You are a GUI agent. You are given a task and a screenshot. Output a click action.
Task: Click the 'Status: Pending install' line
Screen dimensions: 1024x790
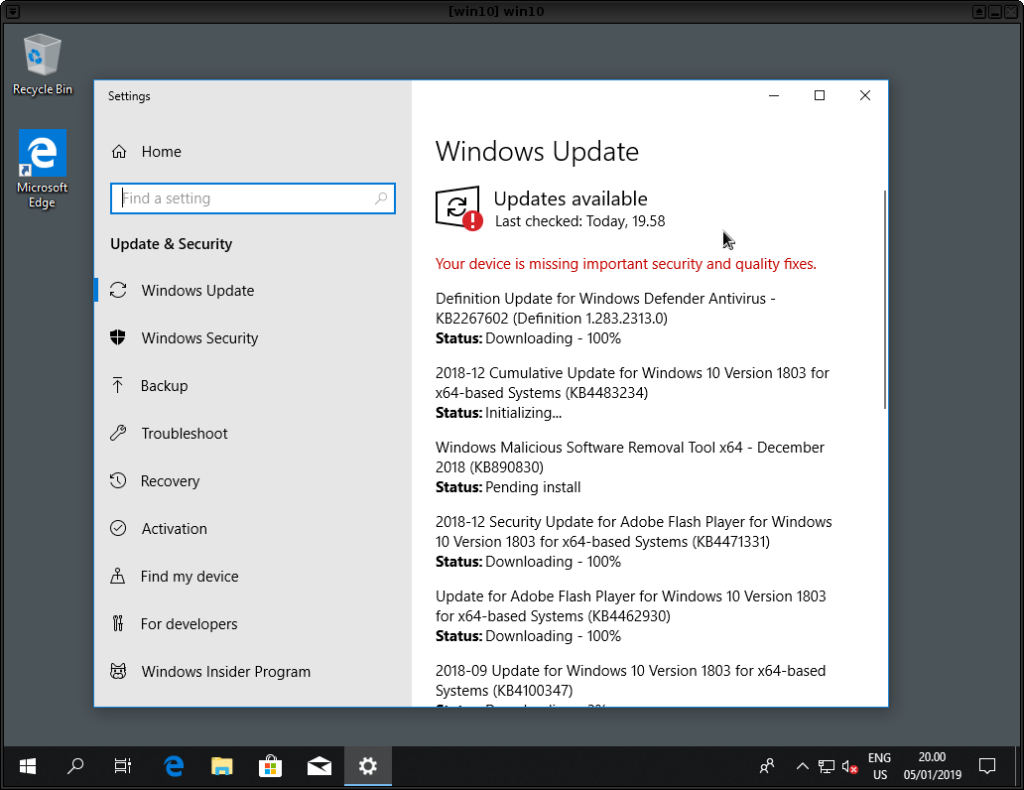click(x=508, y=487)
